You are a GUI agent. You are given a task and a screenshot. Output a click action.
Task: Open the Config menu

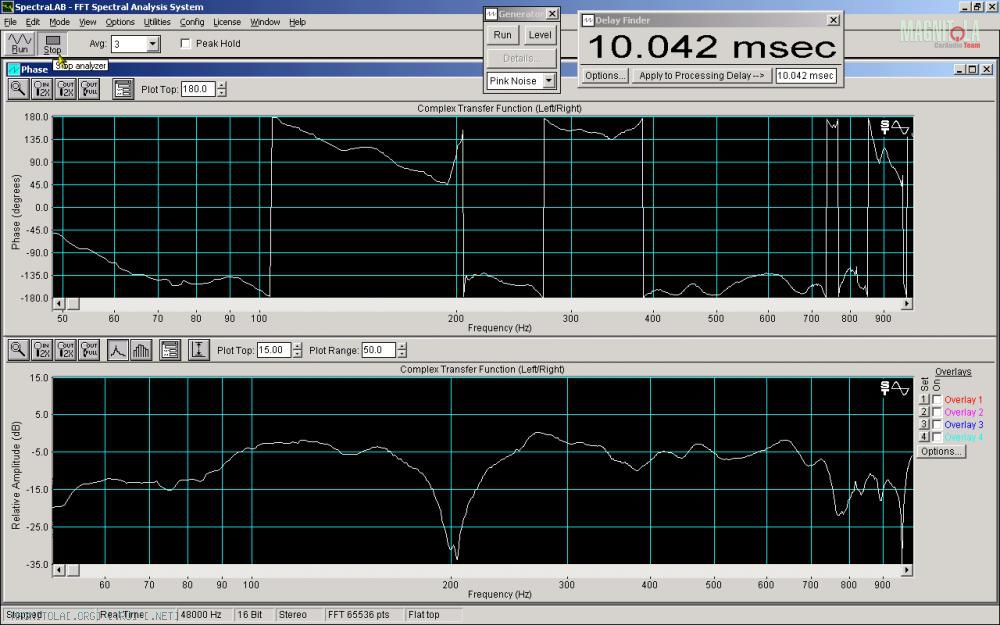192,22
